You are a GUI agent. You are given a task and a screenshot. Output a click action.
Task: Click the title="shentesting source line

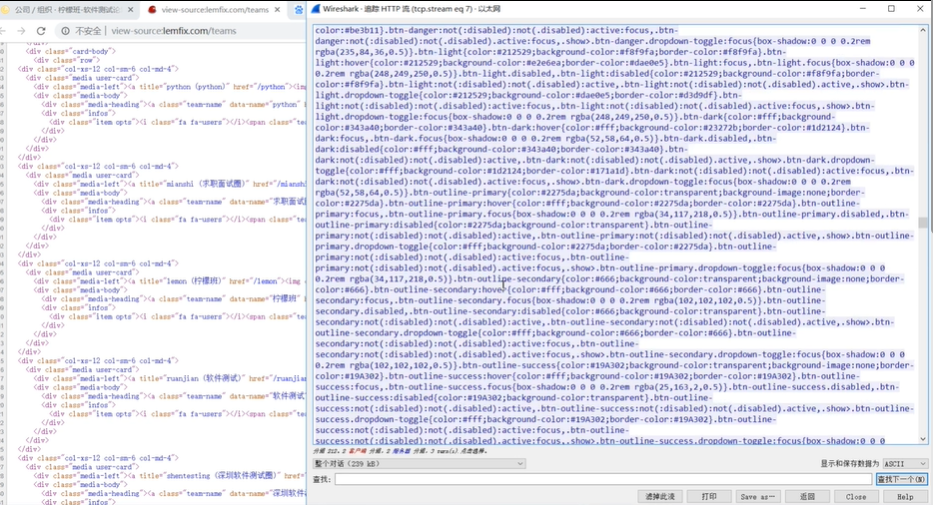170,476
